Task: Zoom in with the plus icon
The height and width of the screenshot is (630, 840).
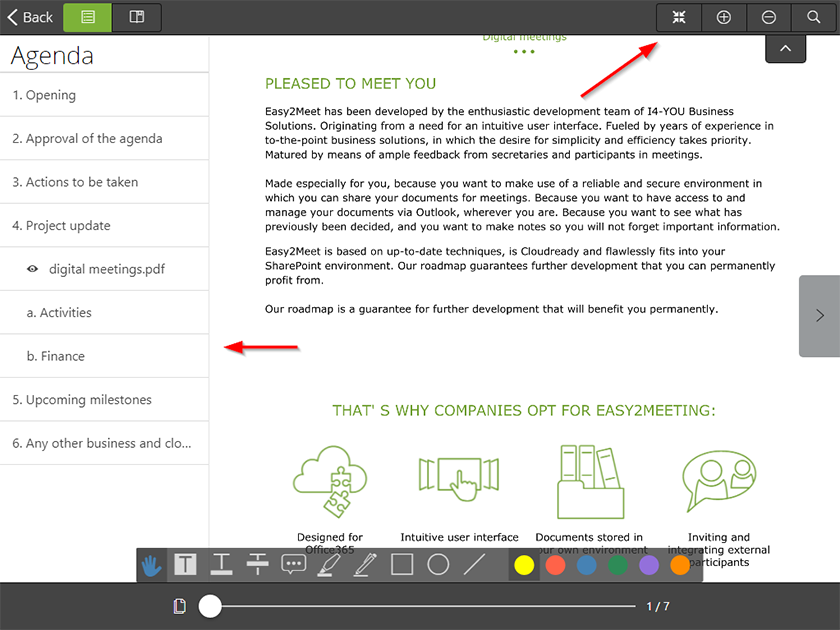Action: 724,17
